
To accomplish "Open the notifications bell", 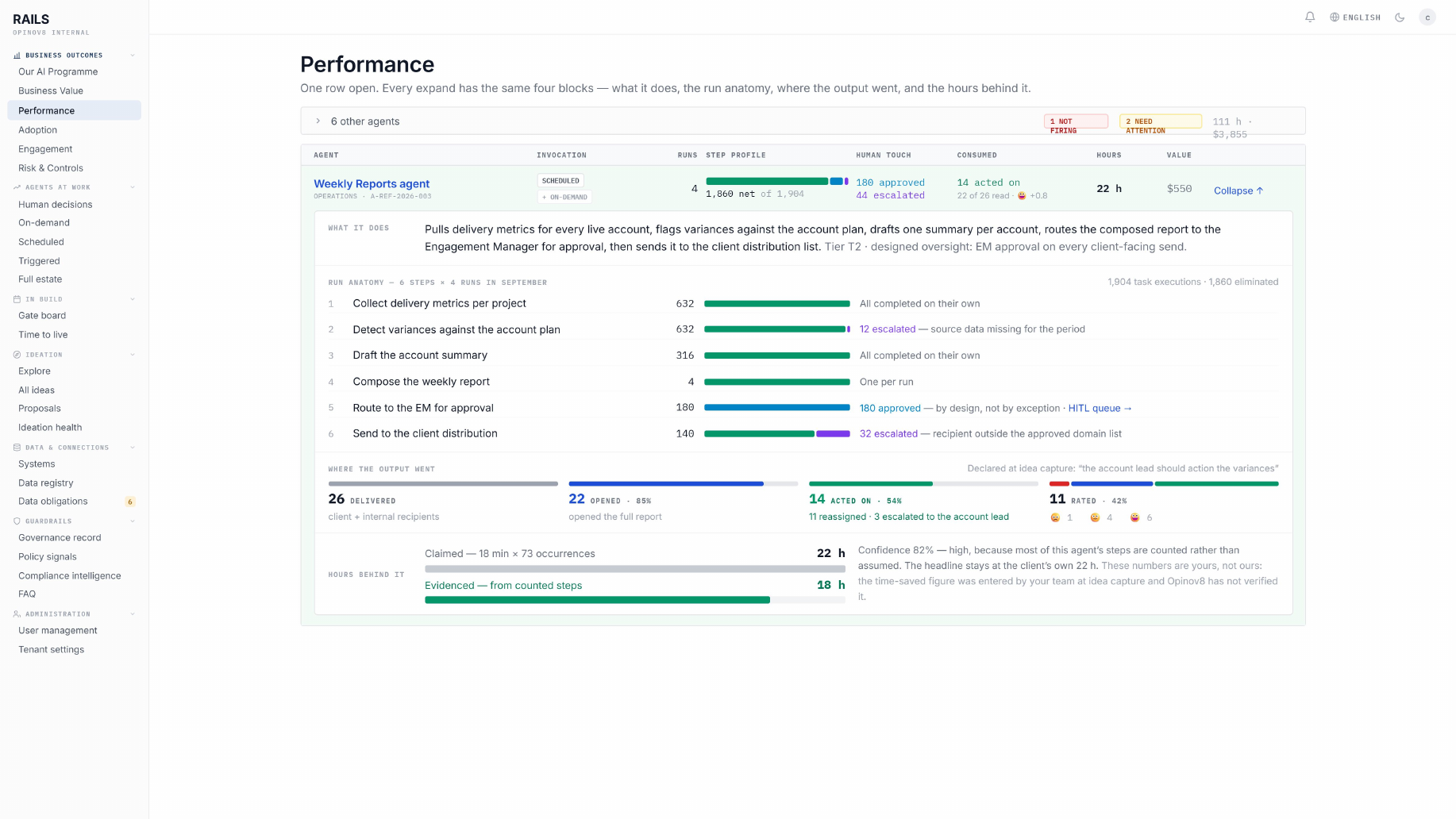I will pyautogui.click(x=1310, y=17).
